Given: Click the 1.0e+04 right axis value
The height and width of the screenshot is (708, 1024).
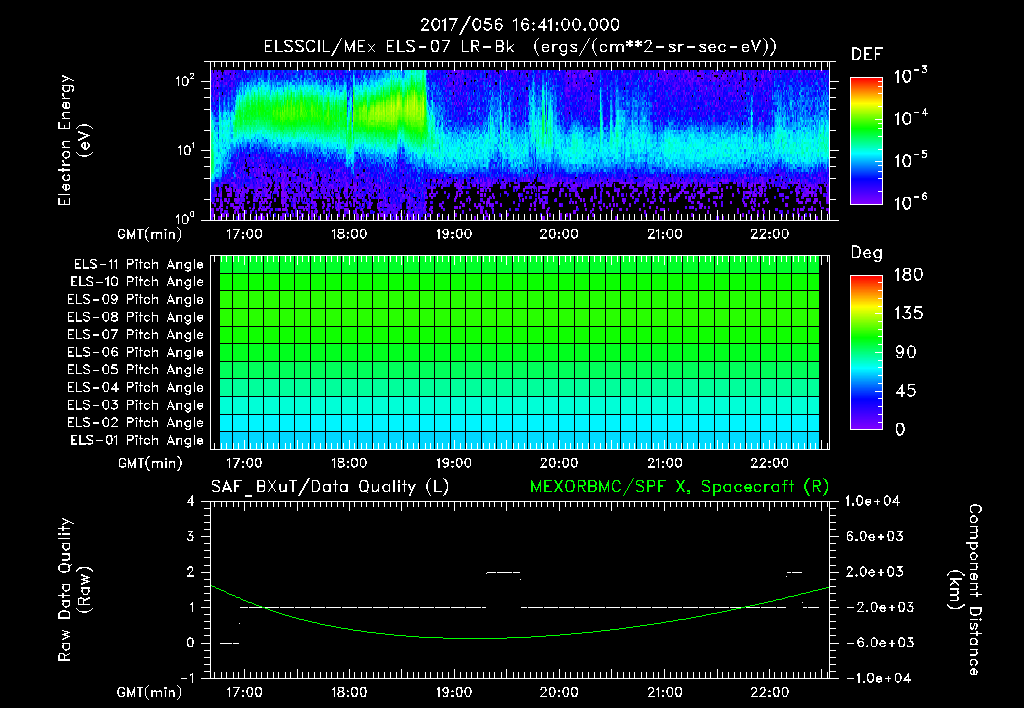Looking at the screenshot, I should click(872, 501).
